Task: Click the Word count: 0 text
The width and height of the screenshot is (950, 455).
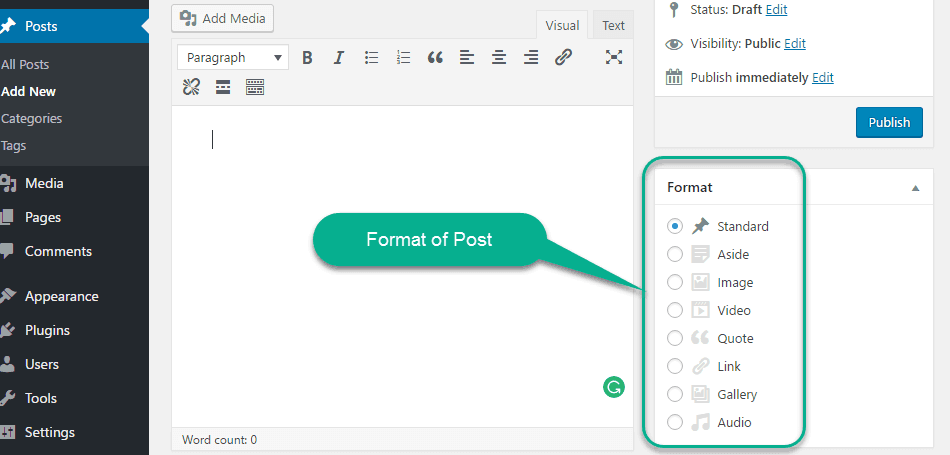Action: (219, 440)
